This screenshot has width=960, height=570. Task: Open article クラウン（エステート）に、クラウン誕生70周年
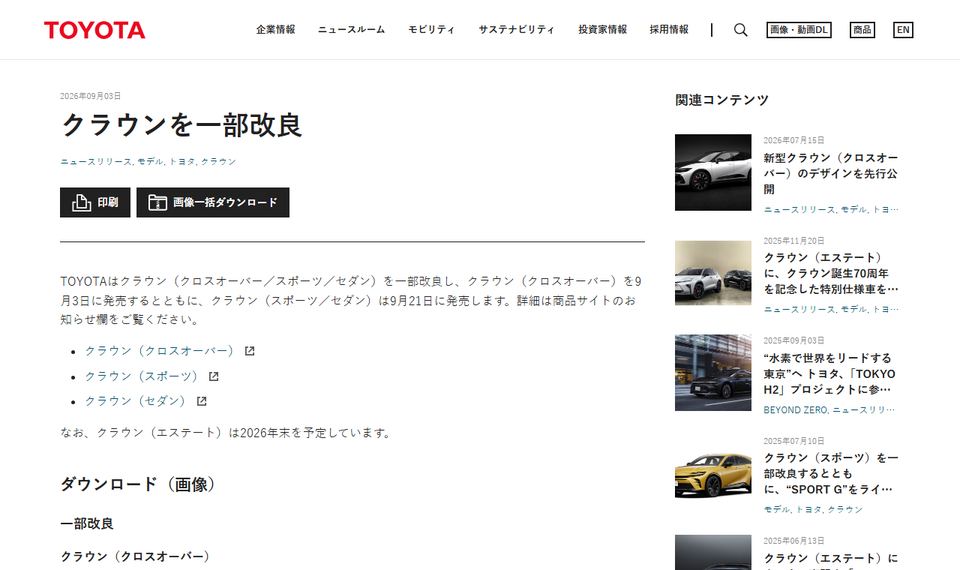[x=830, y=273]
